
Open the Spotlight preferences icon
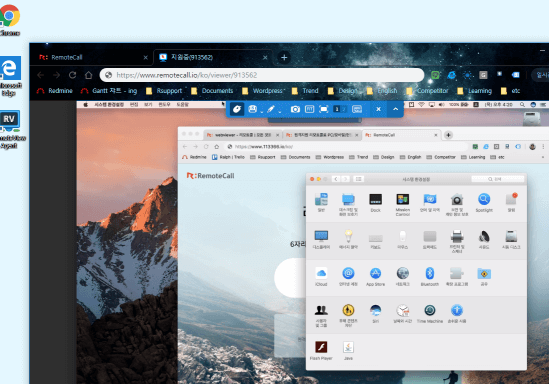click(484, 203)
